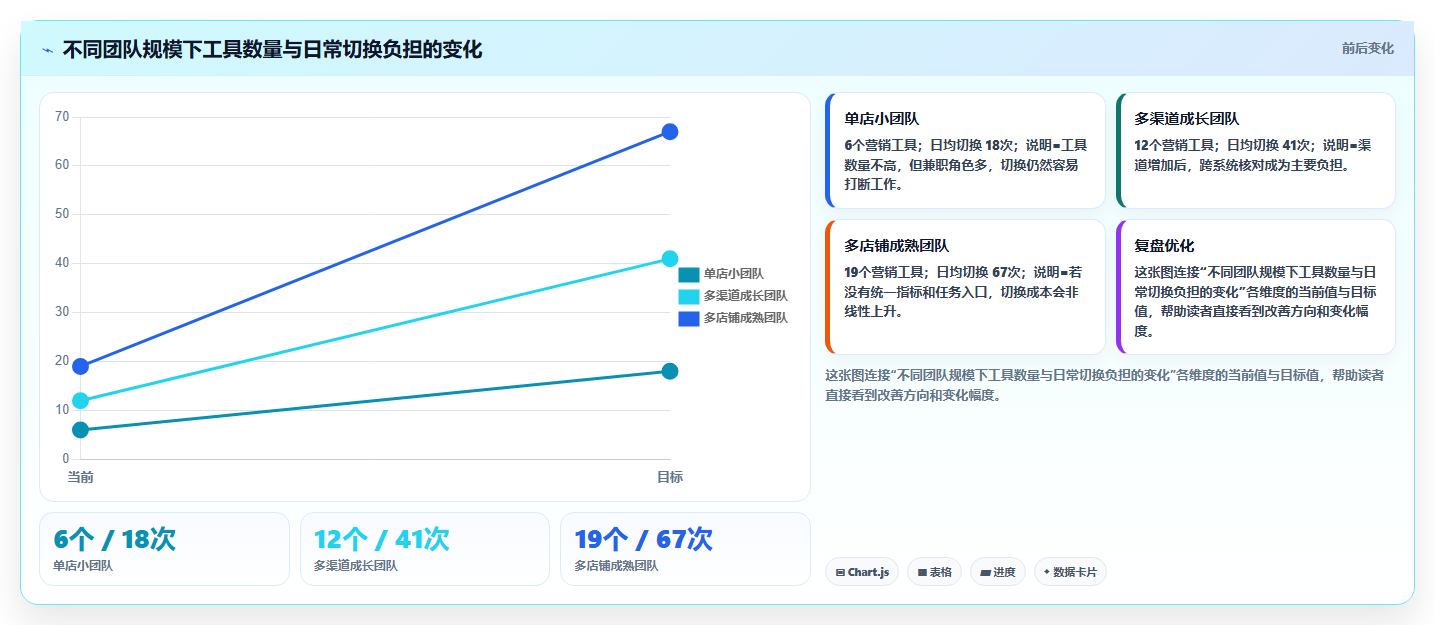This screenshot has height=625, width=1435.
Task: Open the 19个 / 67次 stat card
Action: pos(685,549)
